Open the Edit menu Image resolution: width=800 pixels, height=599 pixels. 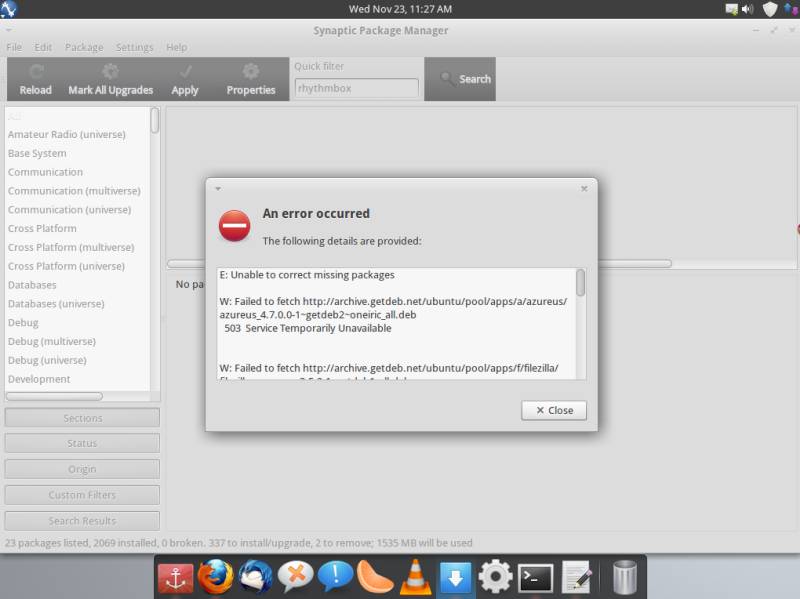coord(43,47)
